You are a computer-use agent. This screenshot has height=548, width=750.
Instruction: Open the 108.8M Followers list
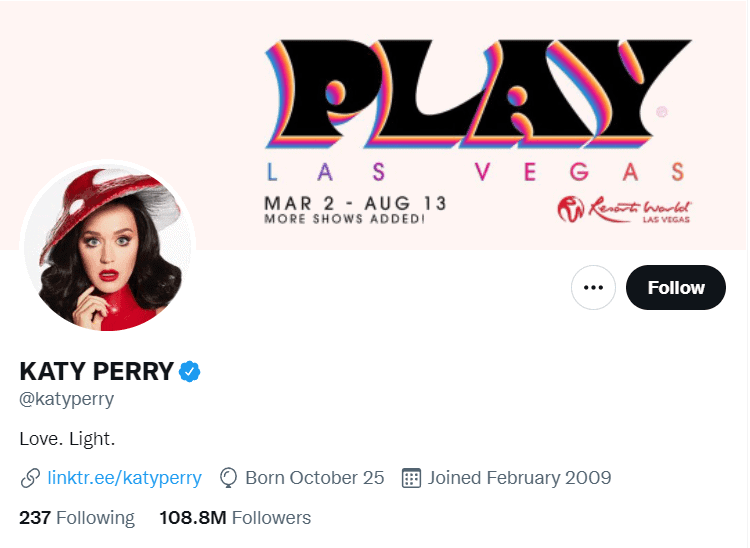click(x=235, y=517)
